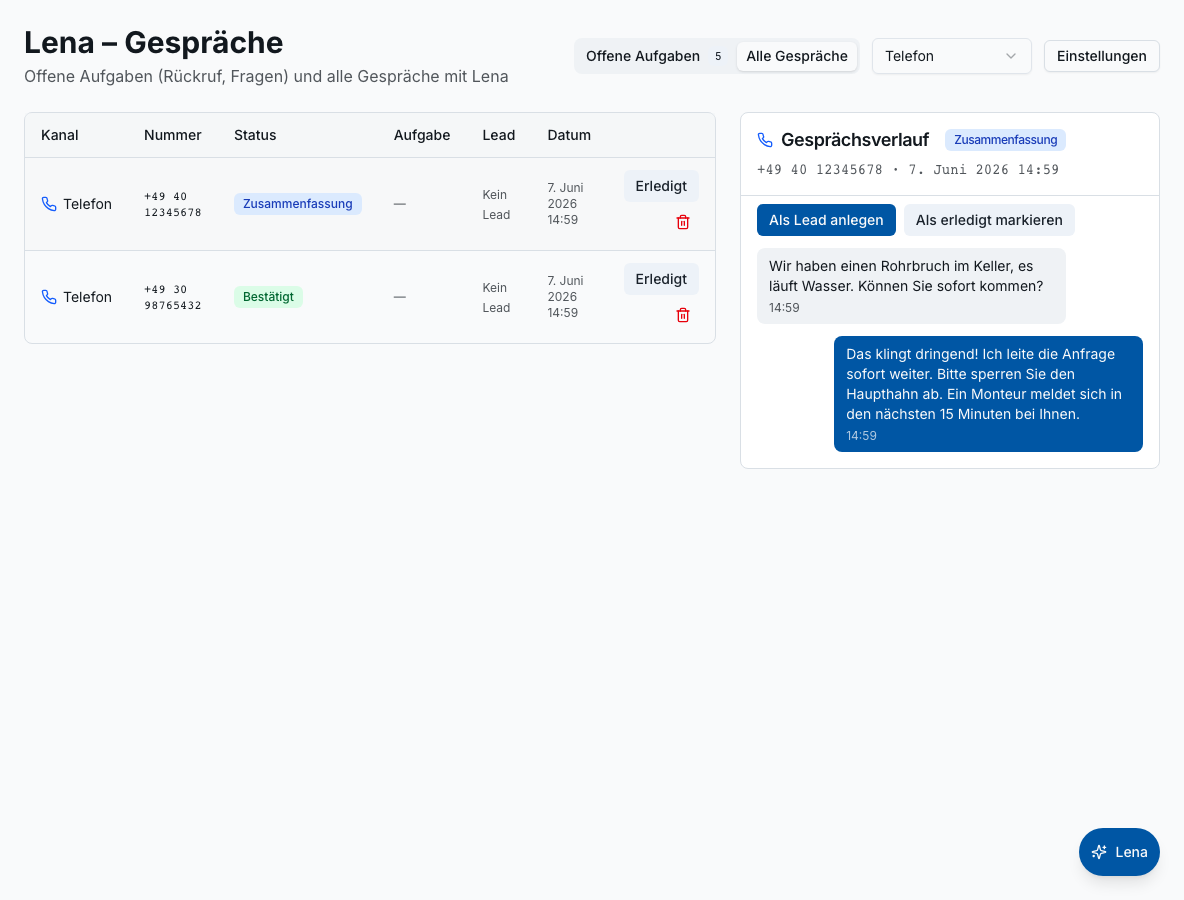Switch to Offene Aufgaben tab
1184x900 pixels.
point(654,56)
